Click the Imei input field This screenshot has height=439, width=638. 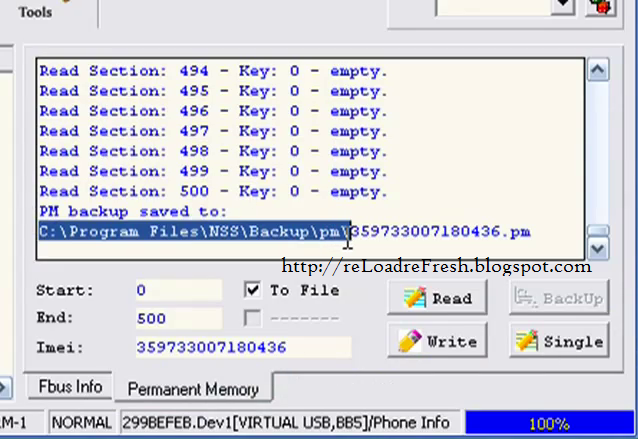(x=244, y=347)
